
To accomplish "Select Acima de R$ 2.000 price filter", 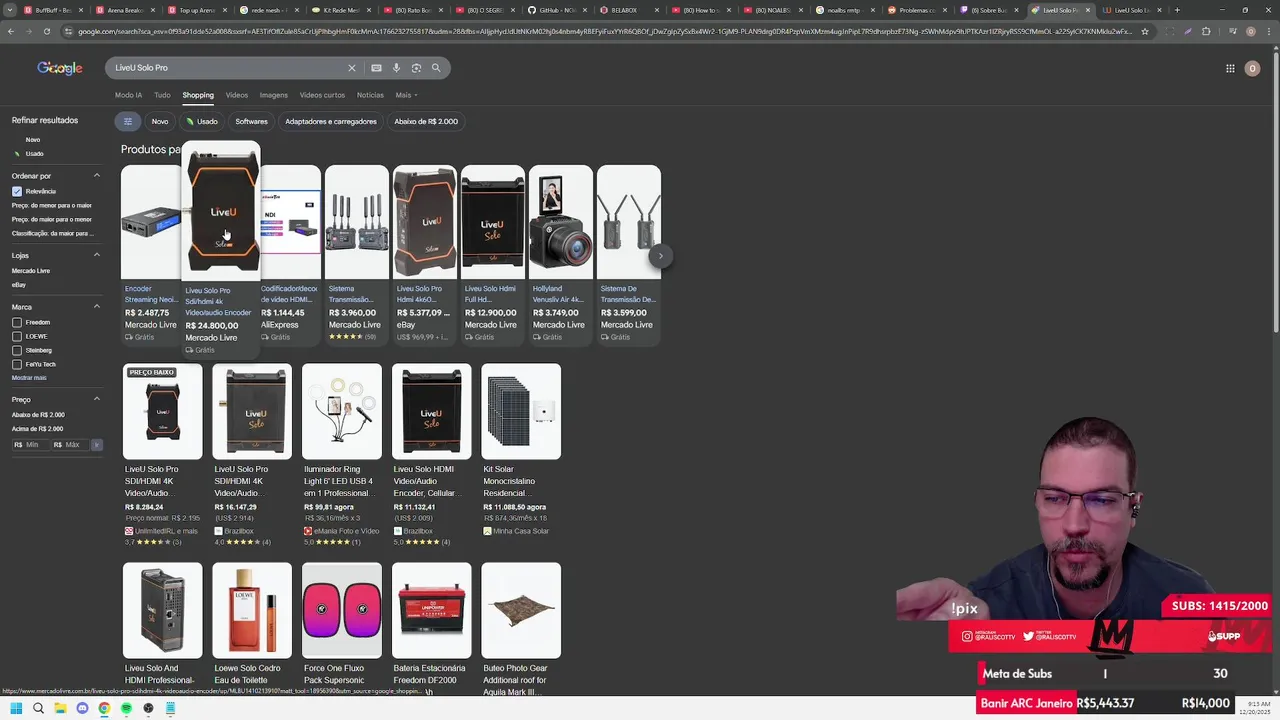I will pos(37,429).
